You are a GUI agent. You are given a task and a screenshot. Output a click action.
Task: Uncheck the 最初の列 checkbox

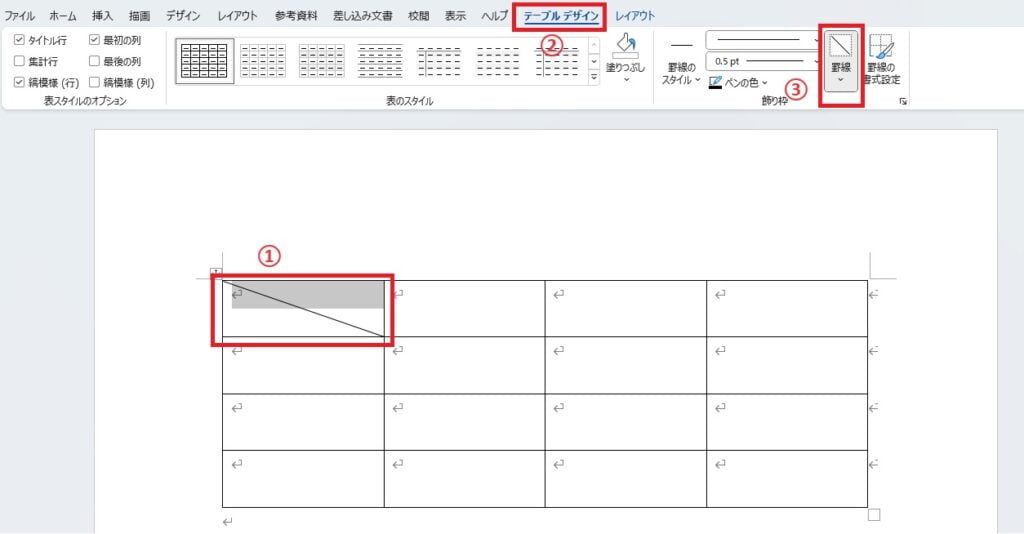pyautogui.click(x=94, y=40)
